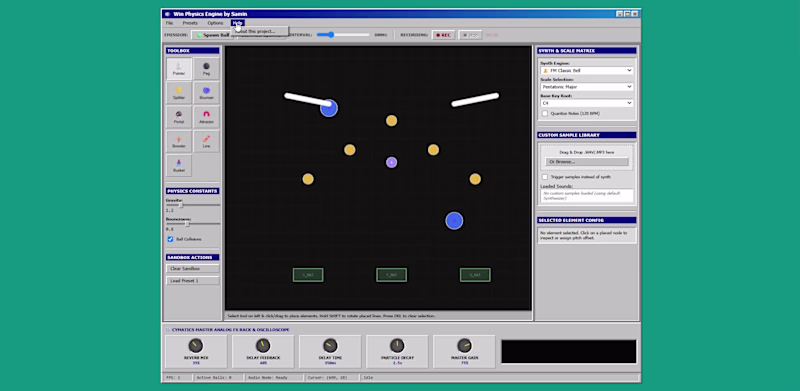The image size is (800, 391).
Task: Select the Line drawing tool
Action: click(206, 141)
